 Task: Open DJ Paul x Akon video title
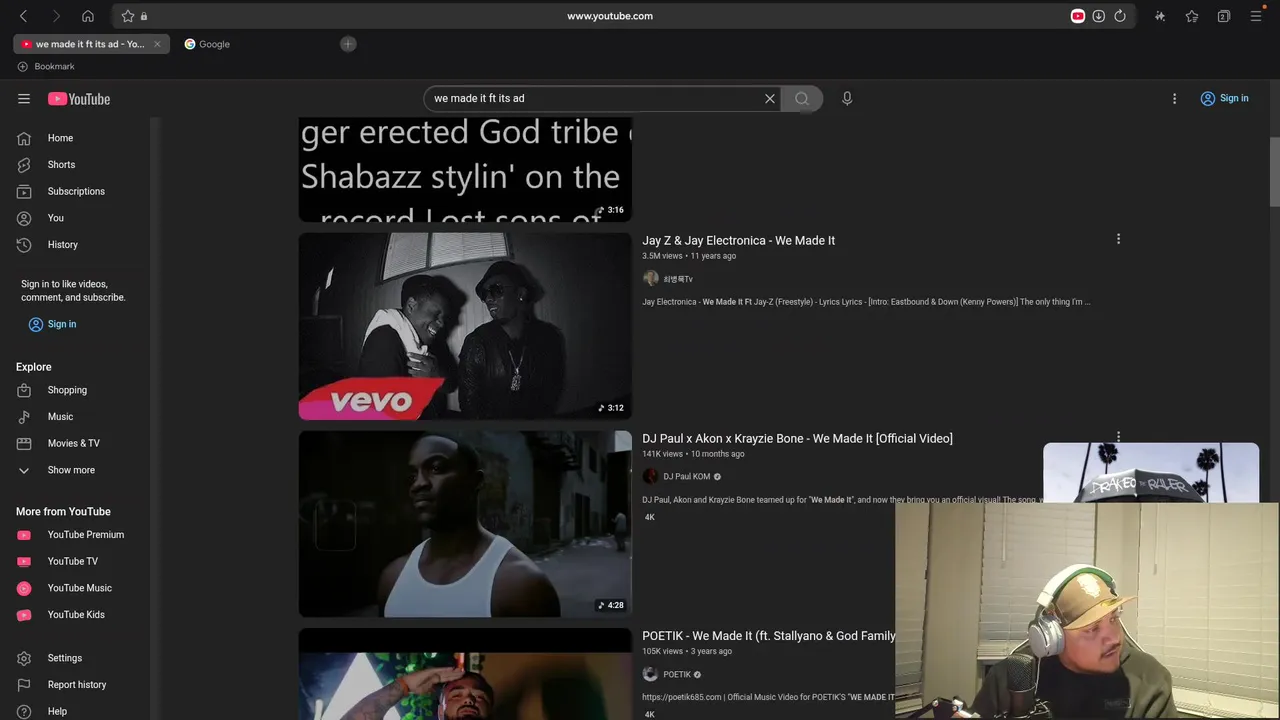coord(797,439)
